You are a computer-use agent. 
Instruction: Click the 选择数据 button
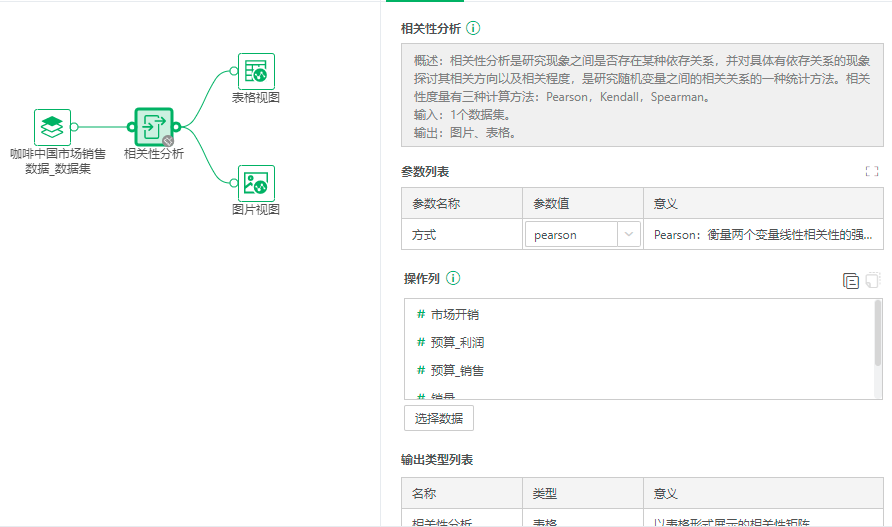[438, 418]
